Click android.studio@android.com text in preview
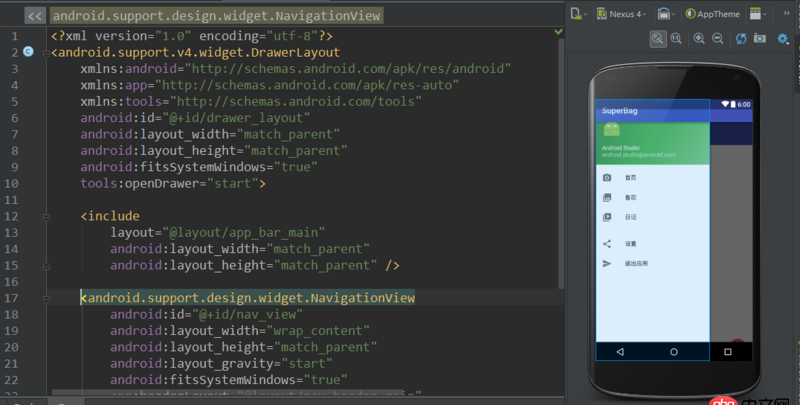This screenshot has width=800, height=405. click(638, 155)
